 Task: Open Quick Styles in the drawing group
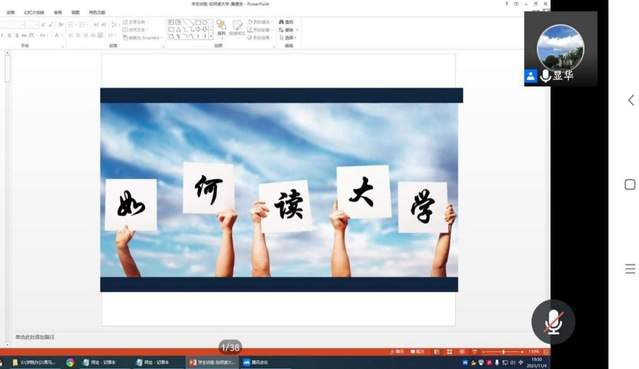coord(237,28)
